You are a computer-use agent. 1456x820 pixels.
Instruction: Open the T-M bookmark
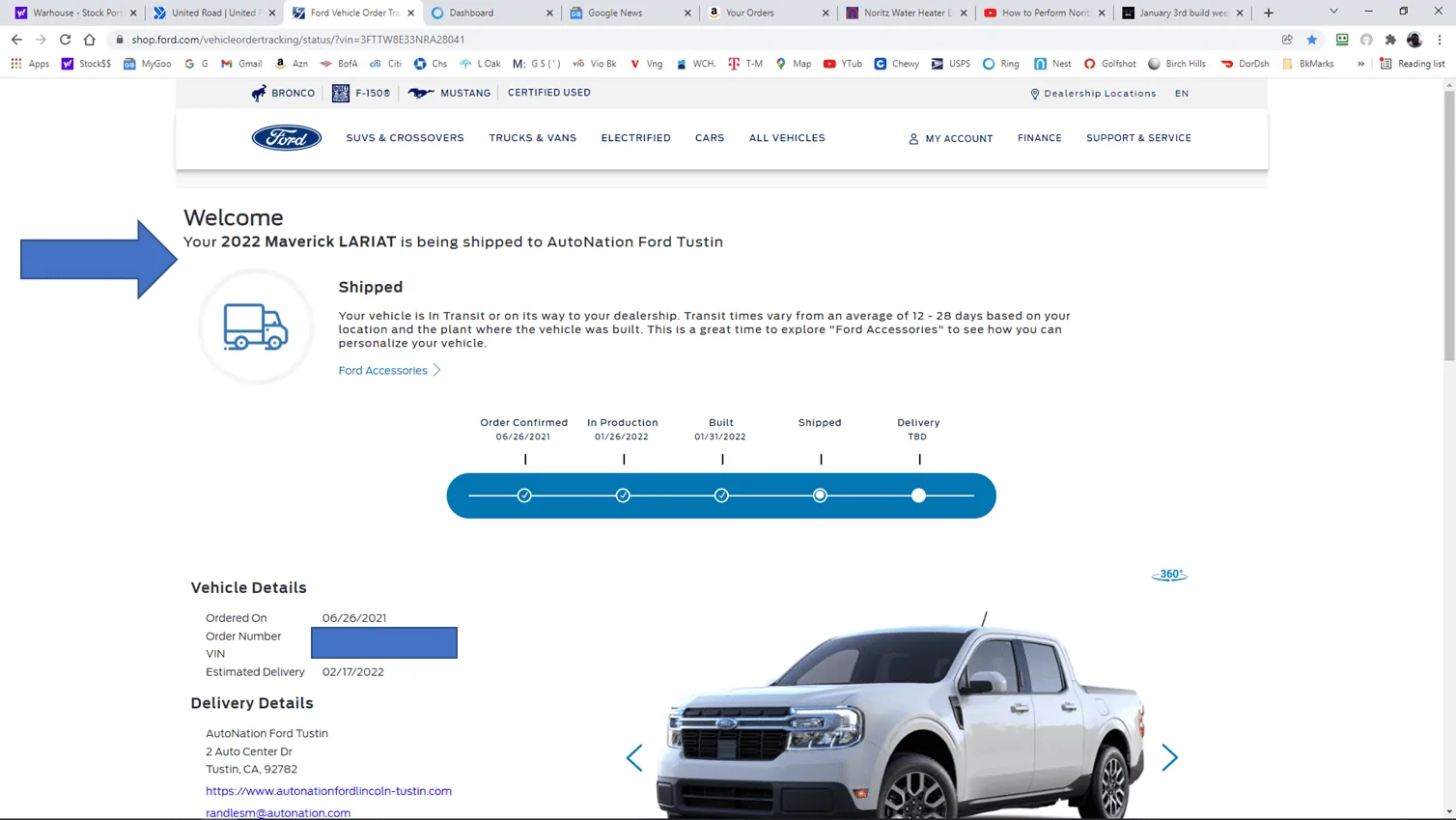coord(745,64)
